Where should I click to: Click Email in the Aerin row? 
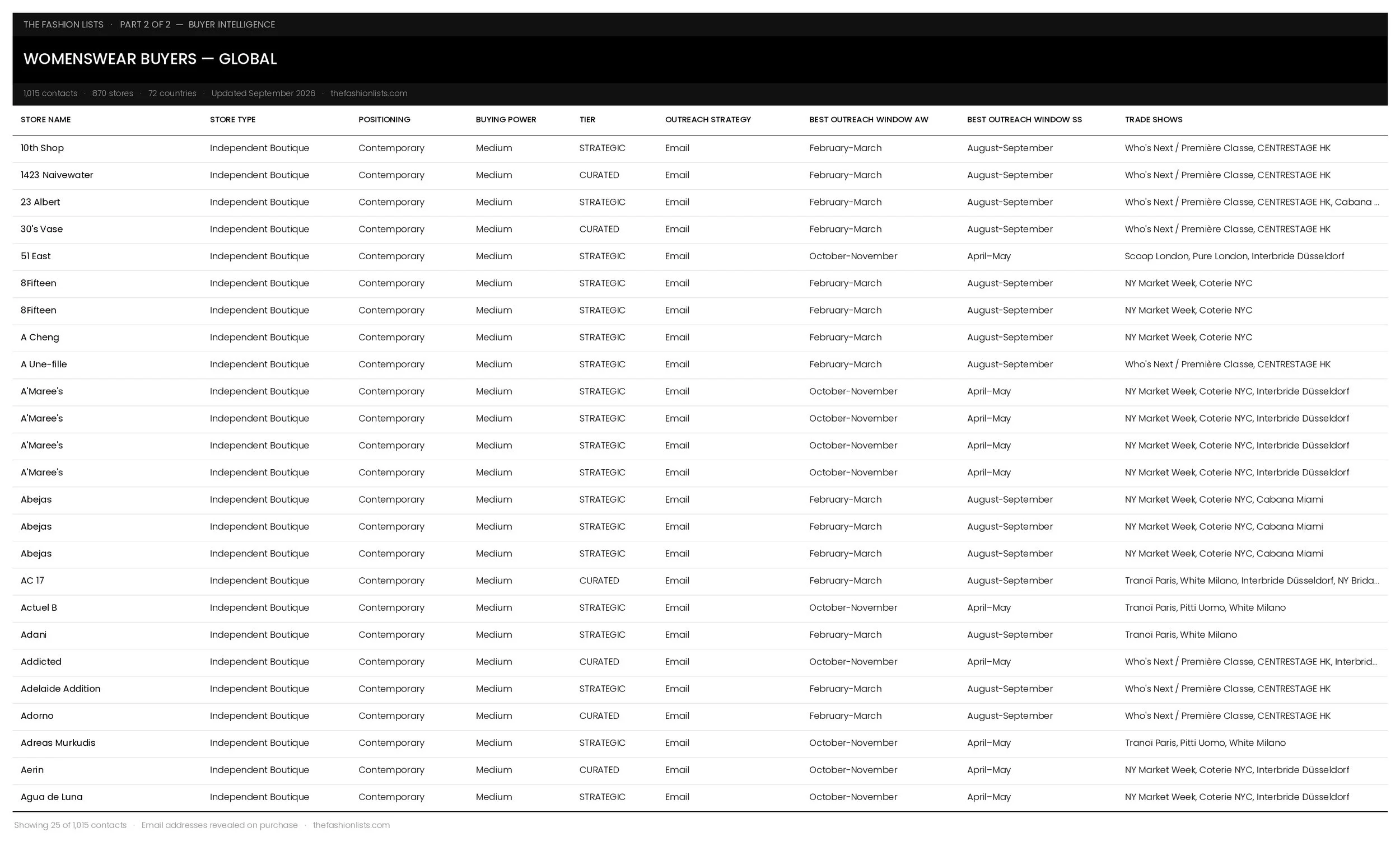click(x=677, y=770)
